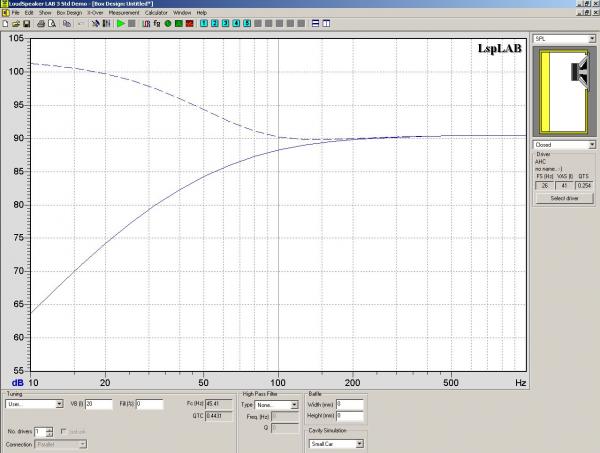Click the Select driver button
Image resolution: width=600 pixels, height=453 pixels.
click(x=564, y=199)
